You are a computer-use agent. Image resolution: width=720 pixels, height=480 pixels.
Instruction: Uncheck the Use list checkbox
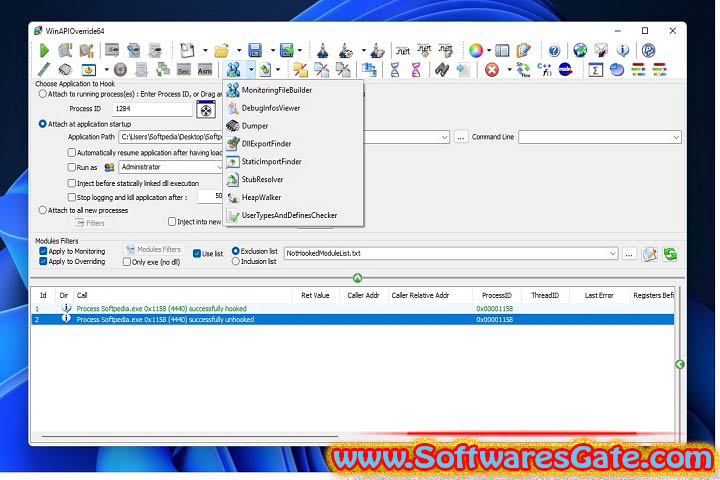[197, 253]
